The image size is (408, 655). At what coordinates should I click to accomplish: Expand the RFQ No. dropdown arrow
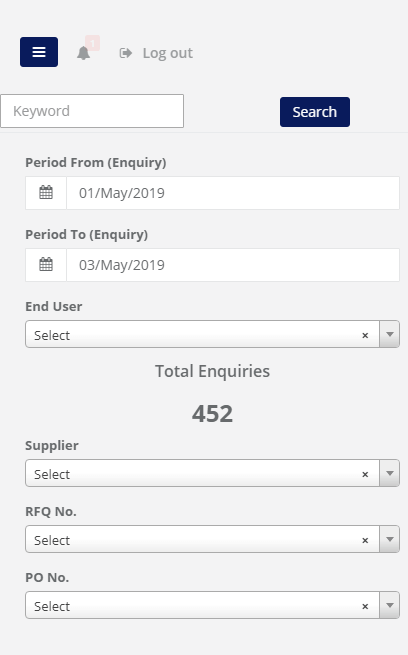(390, 539)
